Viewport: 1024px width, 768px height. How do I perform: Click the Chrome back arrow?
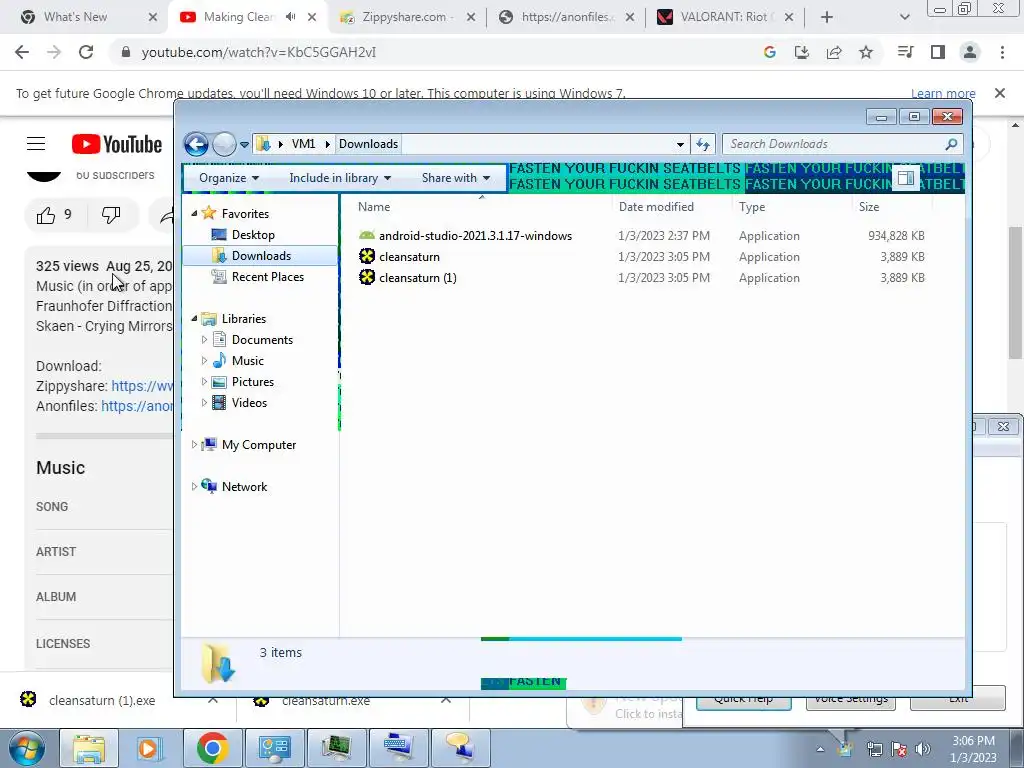pos(22,52)
